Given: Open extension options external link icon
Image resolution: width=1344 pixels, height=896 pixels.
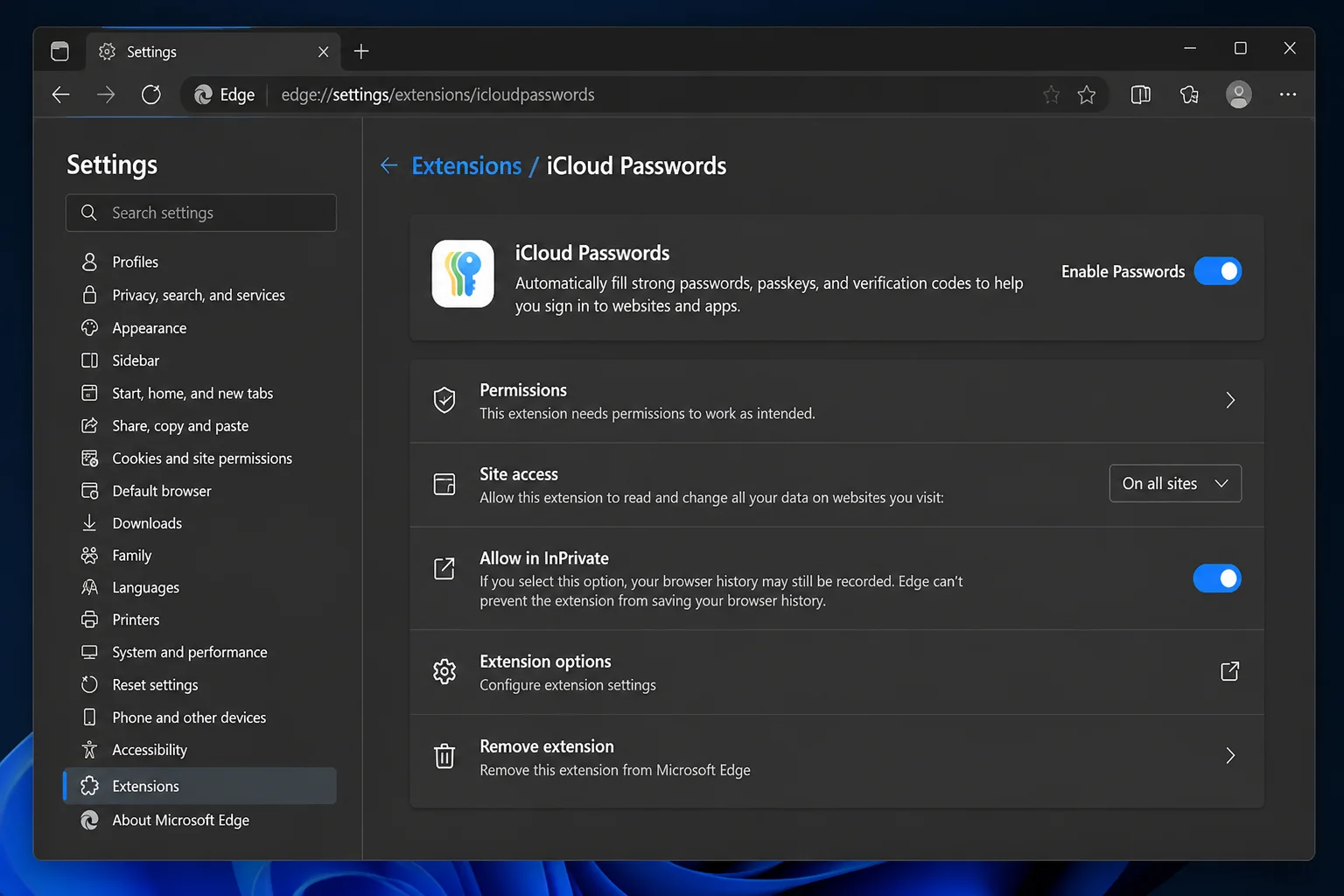Looking at the screenshot, I should tap(1229, 671).
